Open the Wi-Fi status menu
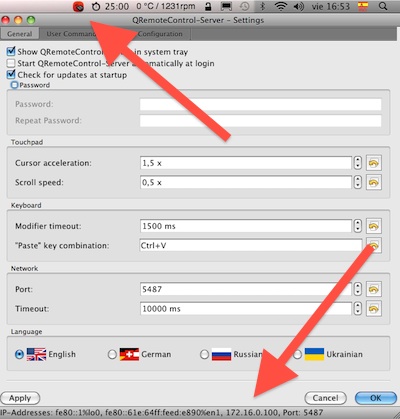 pos(281,6)
